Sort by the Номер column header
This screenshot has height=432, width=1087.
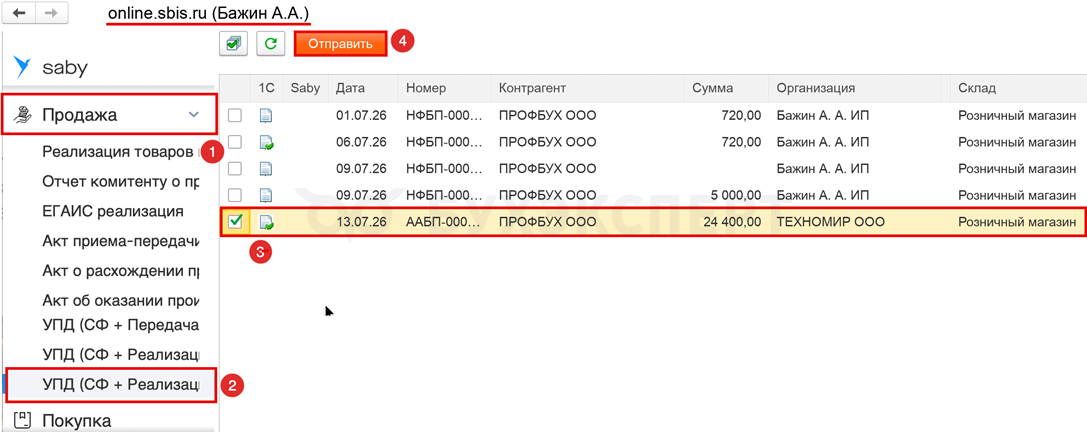[x=445, y=88]
